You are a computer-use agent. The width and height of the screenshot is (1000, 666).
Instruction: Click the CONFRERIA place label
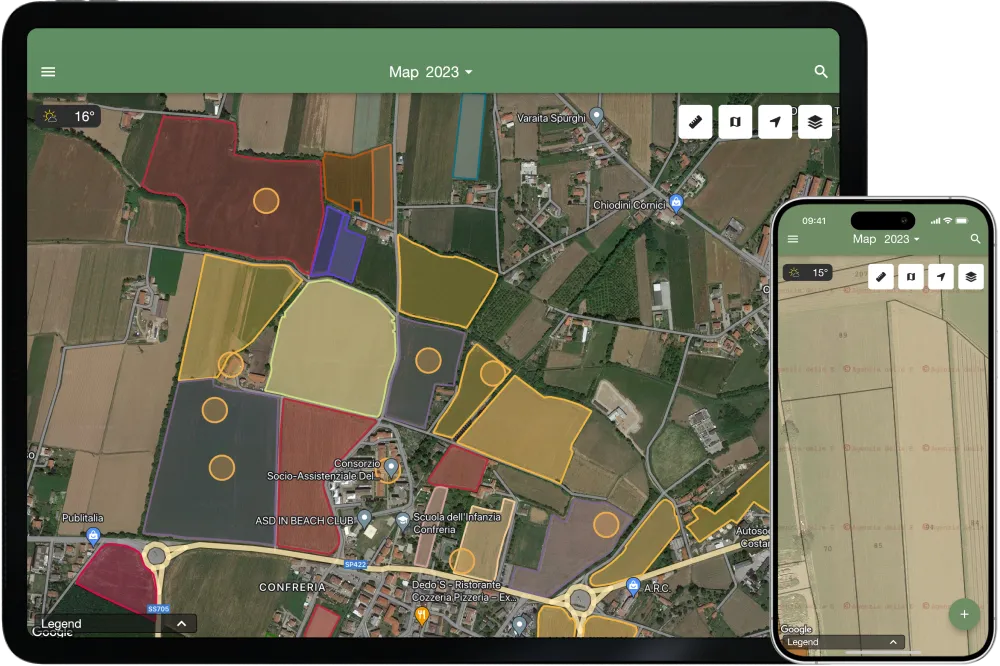(x=292, y=587)
